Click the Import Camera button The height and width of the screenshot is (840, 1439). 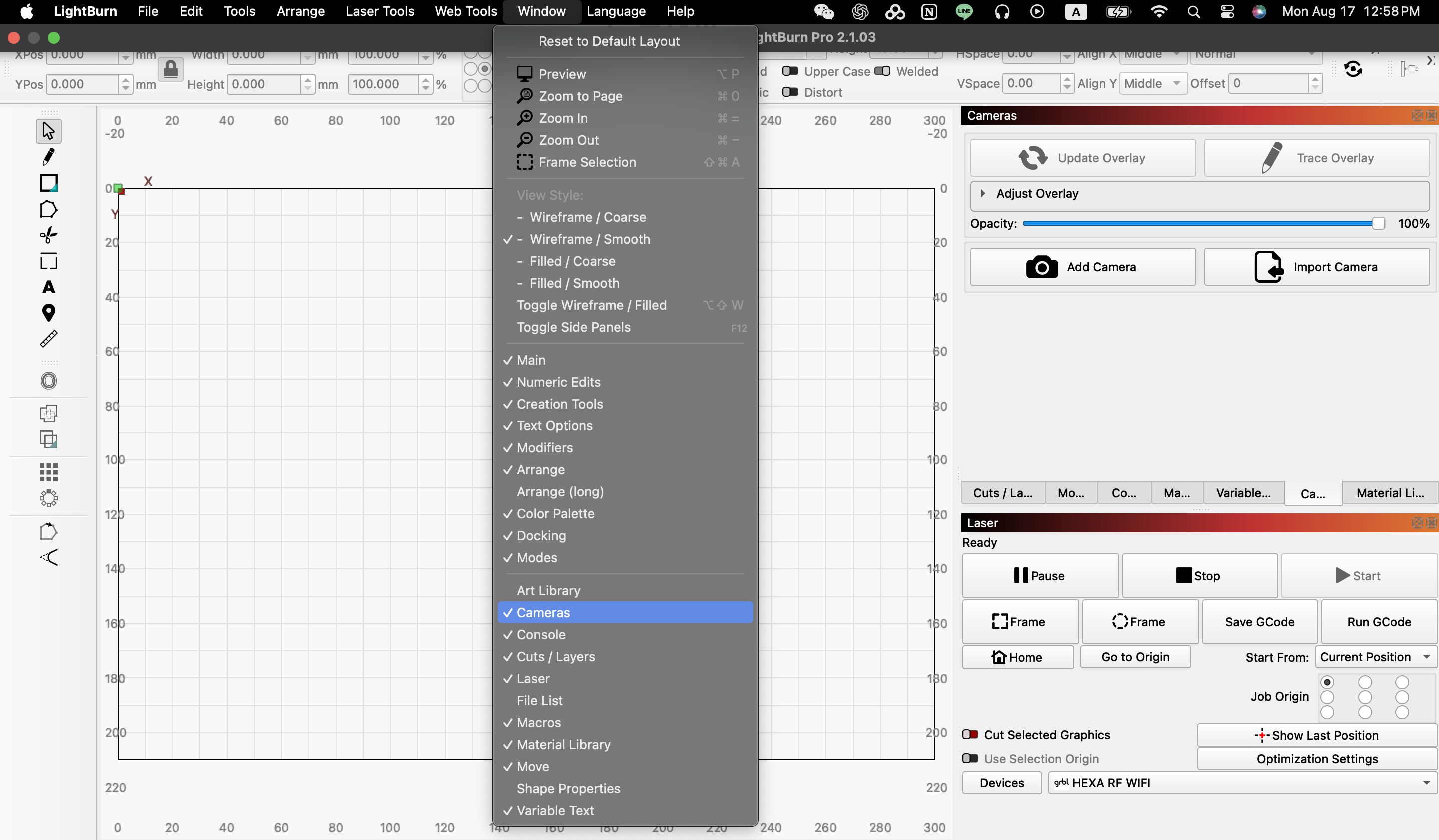[x=1316, y=267]
